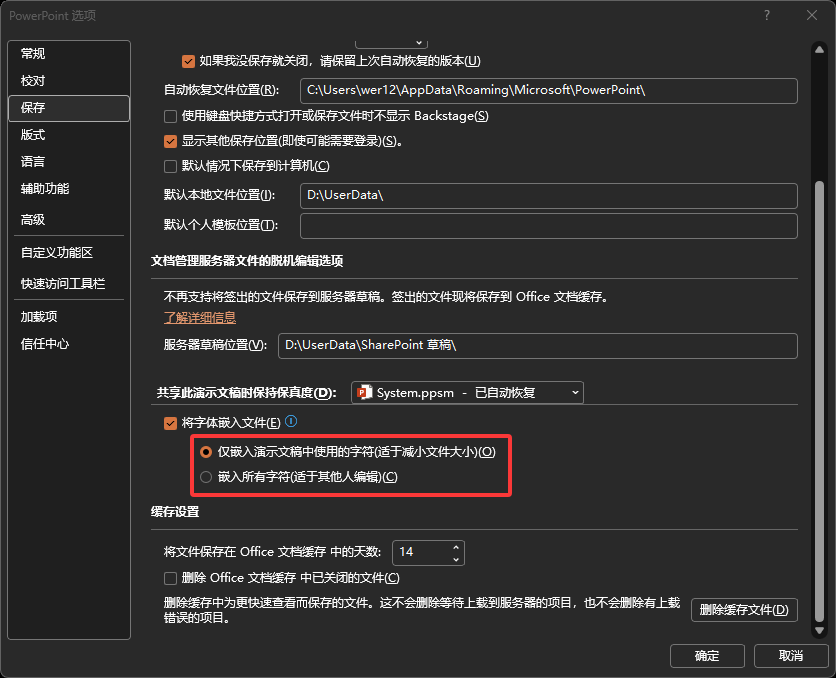Open the 信任中心 category
This screenshot has height=678, width=836.
click(69, 344)
